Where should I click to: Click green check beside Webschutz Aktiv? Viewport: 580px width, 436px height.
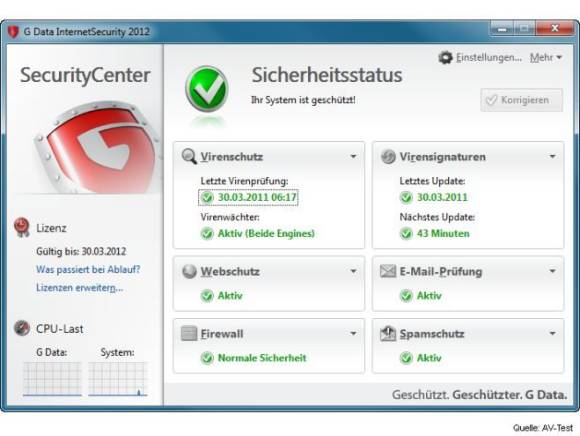207,295
